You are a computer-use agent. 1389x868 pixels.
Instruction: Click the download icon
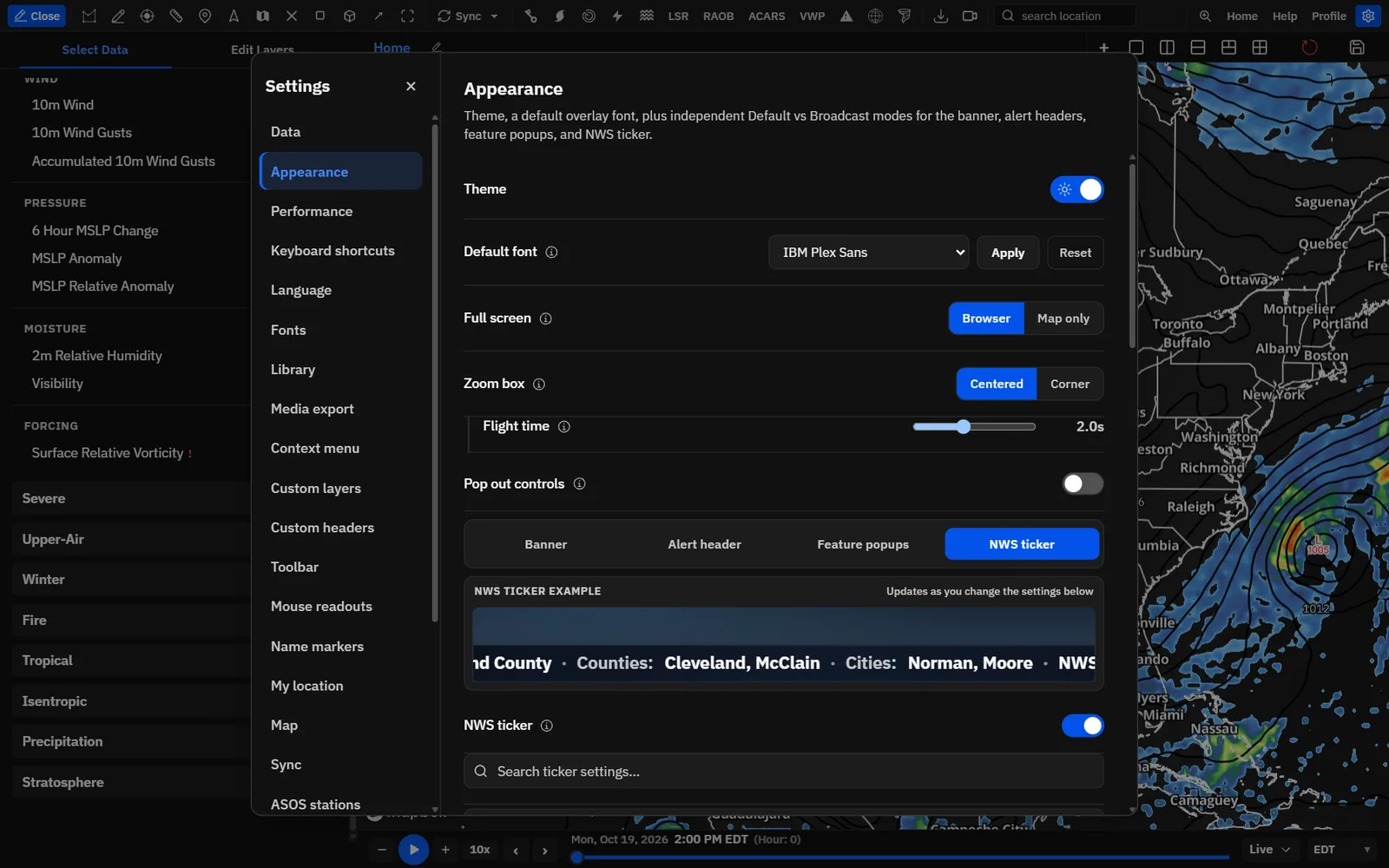940,16
